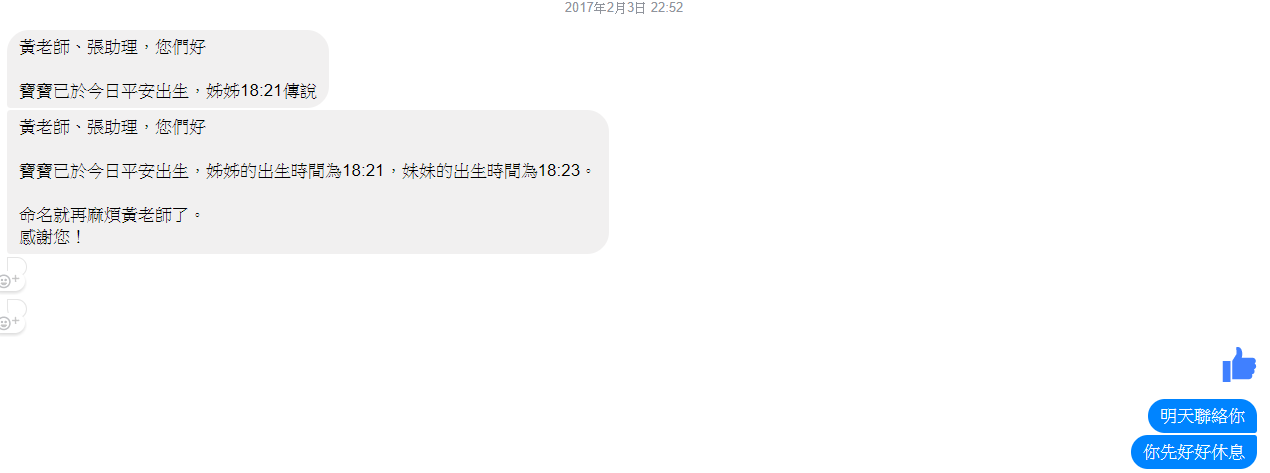Viewport: 1270px width, 473px height.
Task: Click the 2017年2月3日 22:52 timestamp
Action: [x=624, y=7]
